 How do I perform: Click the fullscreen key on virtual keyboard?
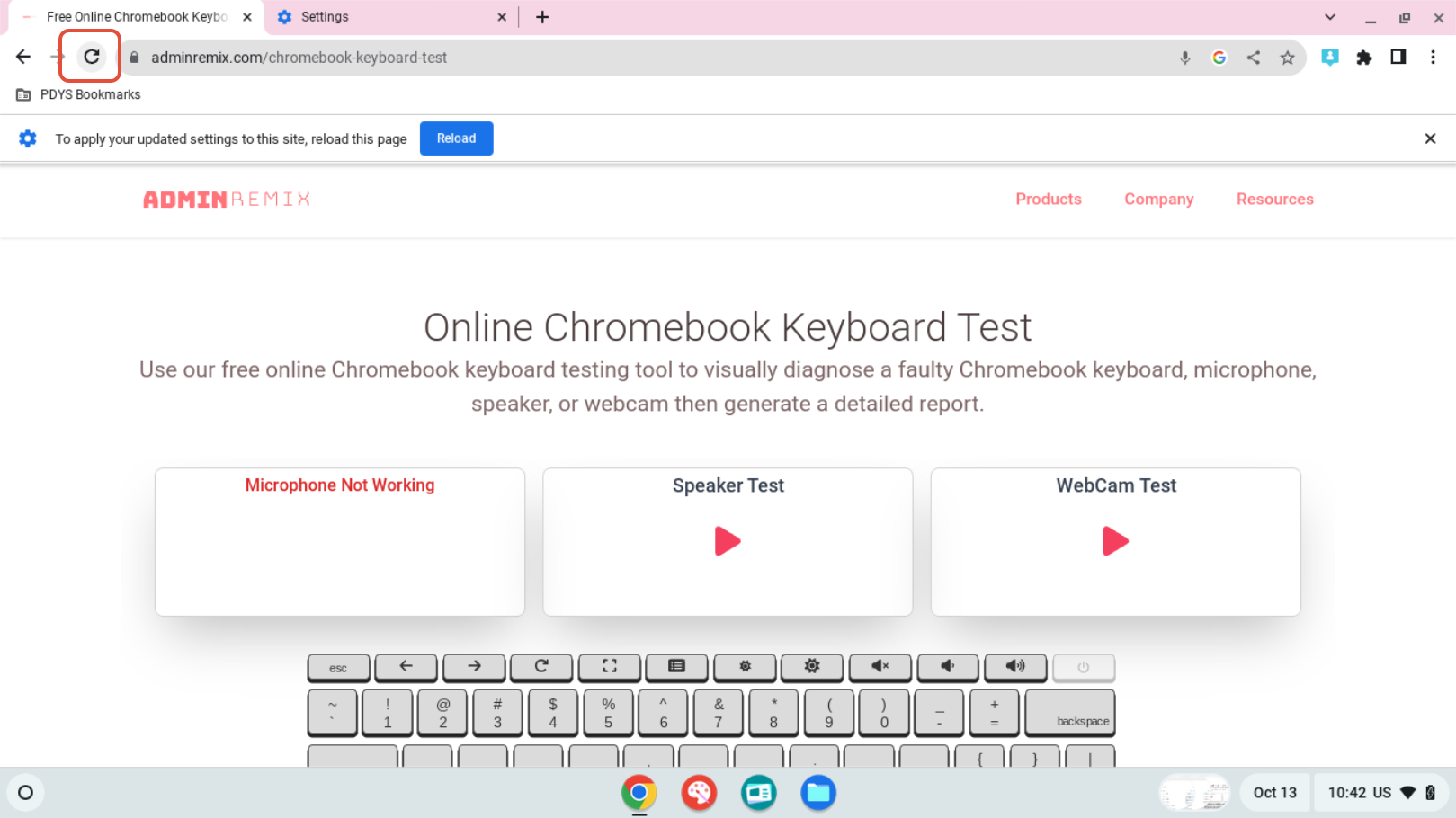pyautogui.click(x=610, y=667)
